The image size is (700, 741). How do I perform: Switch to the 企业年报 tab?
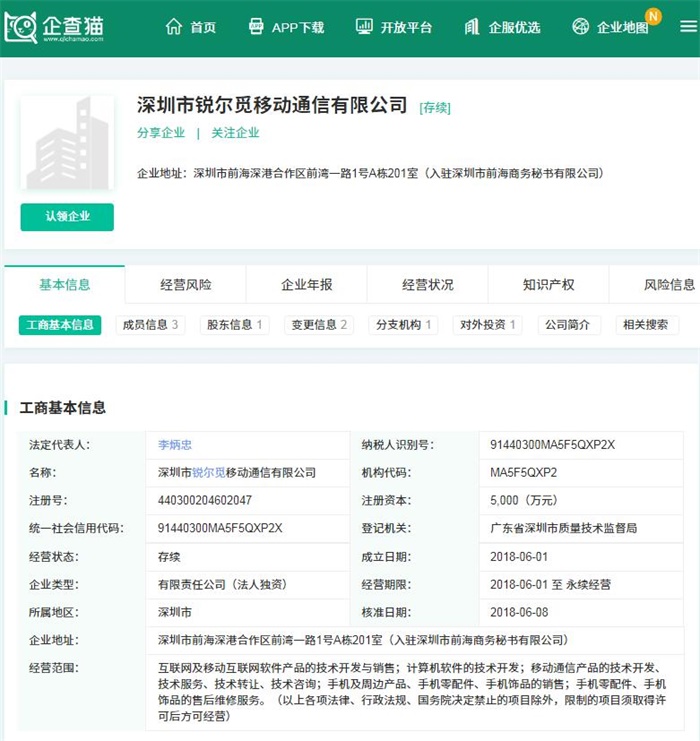point(307,284)
